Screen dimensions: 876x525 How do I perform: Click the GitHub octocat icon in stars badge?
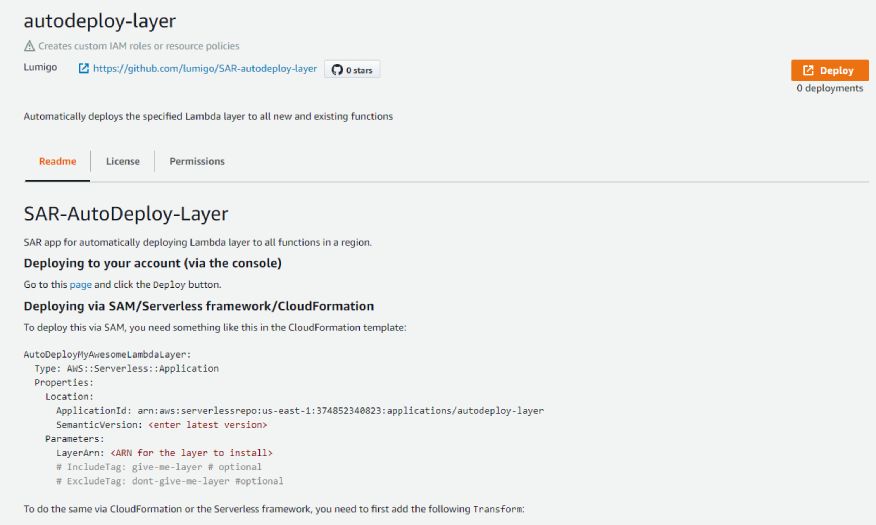pos(337,70)
